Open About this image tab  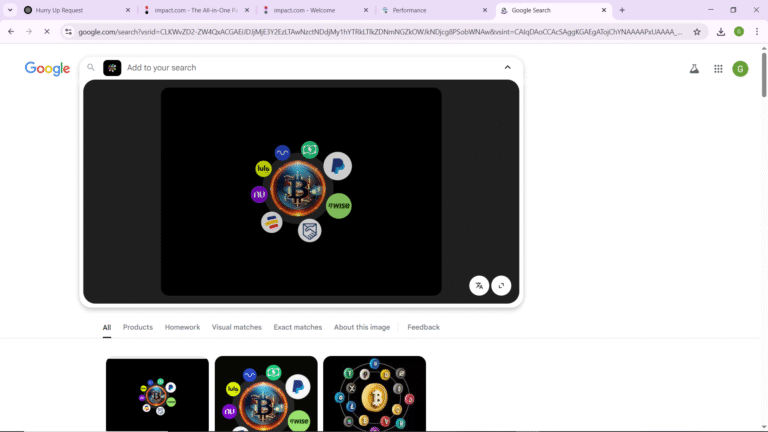coord(362,327)
